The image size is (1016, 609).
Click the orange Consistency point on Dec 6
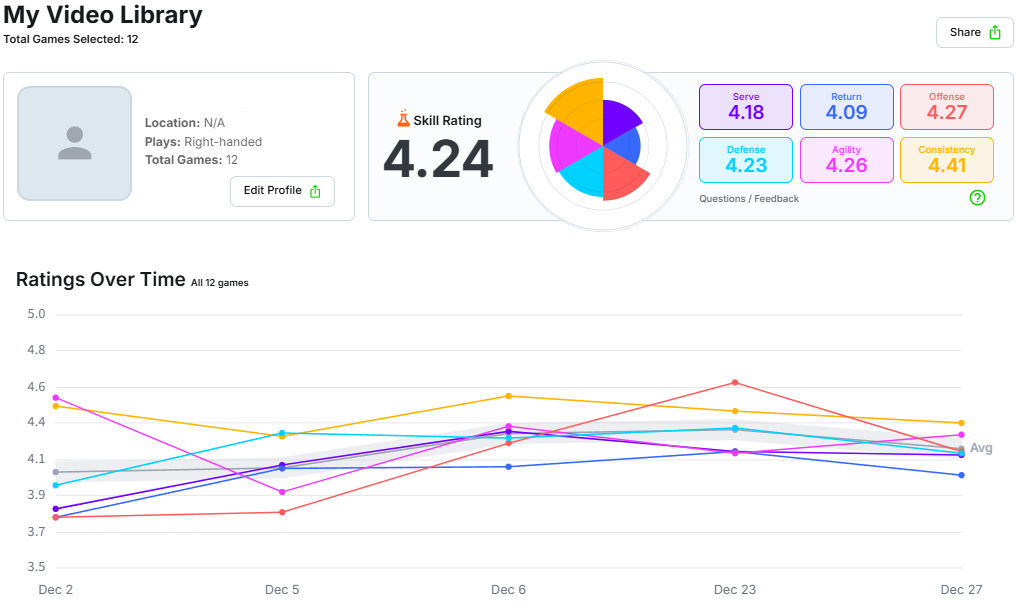click(x=508, y=396)
